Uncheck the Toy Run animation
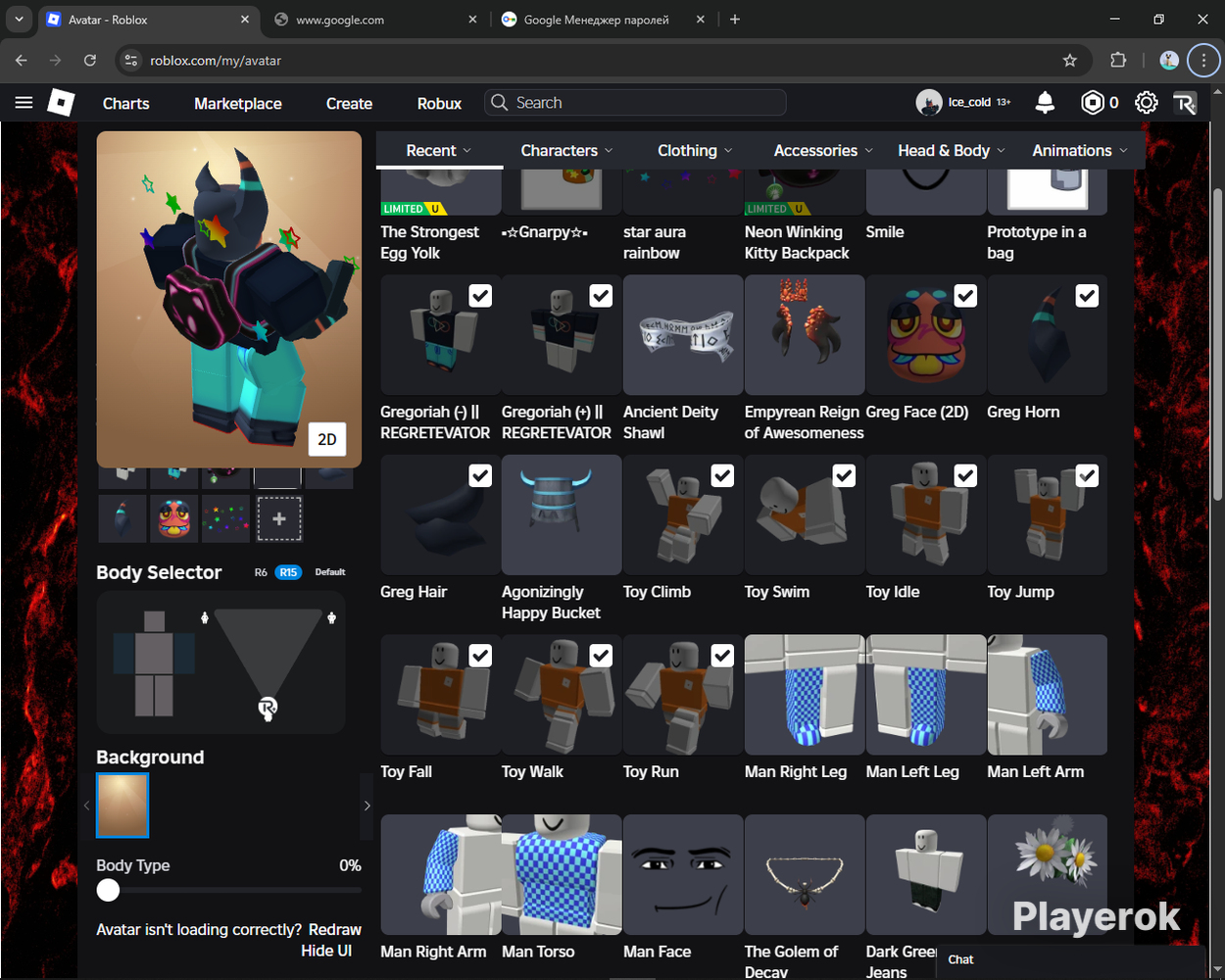 pyautogui.click(x=722, y=656)
